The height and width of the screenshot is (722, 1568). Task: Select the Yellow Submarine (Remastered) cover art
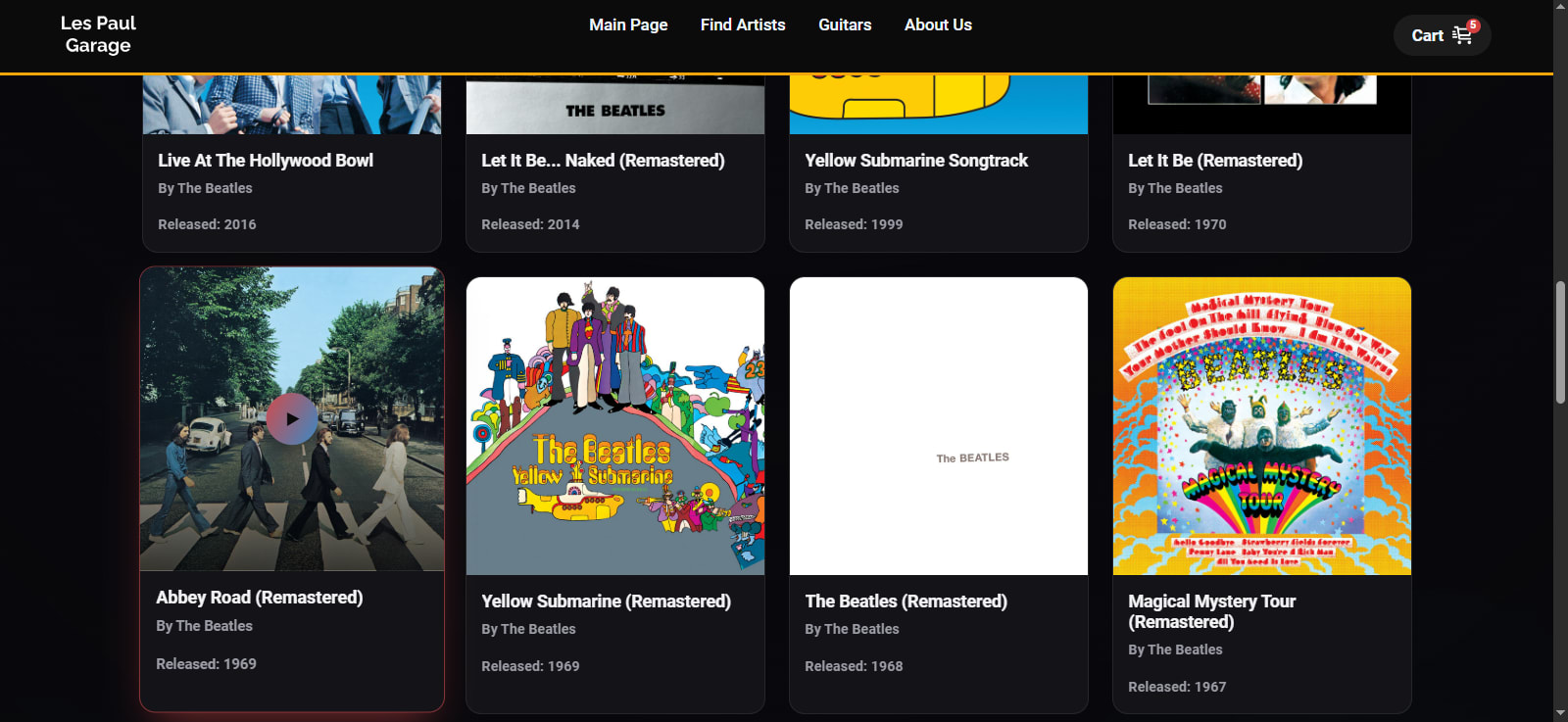615,426
